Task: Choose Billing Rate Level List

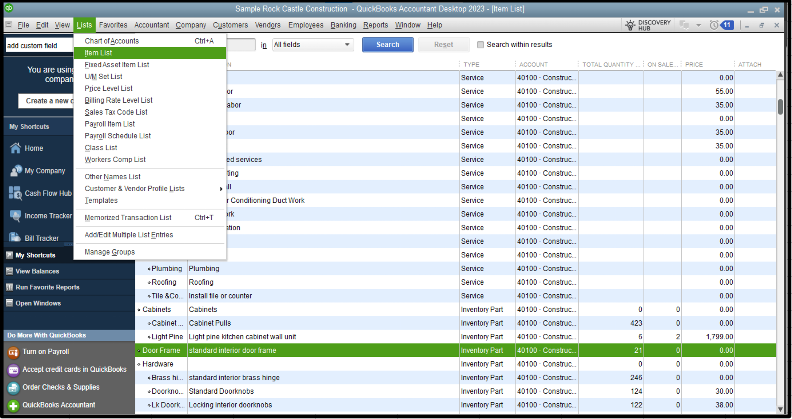Action: click(x=150, y=100)
